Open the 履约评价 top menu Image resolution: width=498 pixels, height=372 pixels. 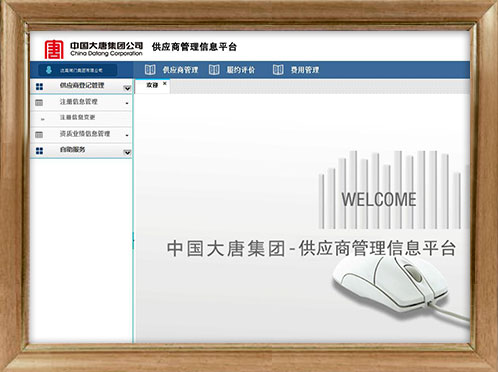point(241,70)
